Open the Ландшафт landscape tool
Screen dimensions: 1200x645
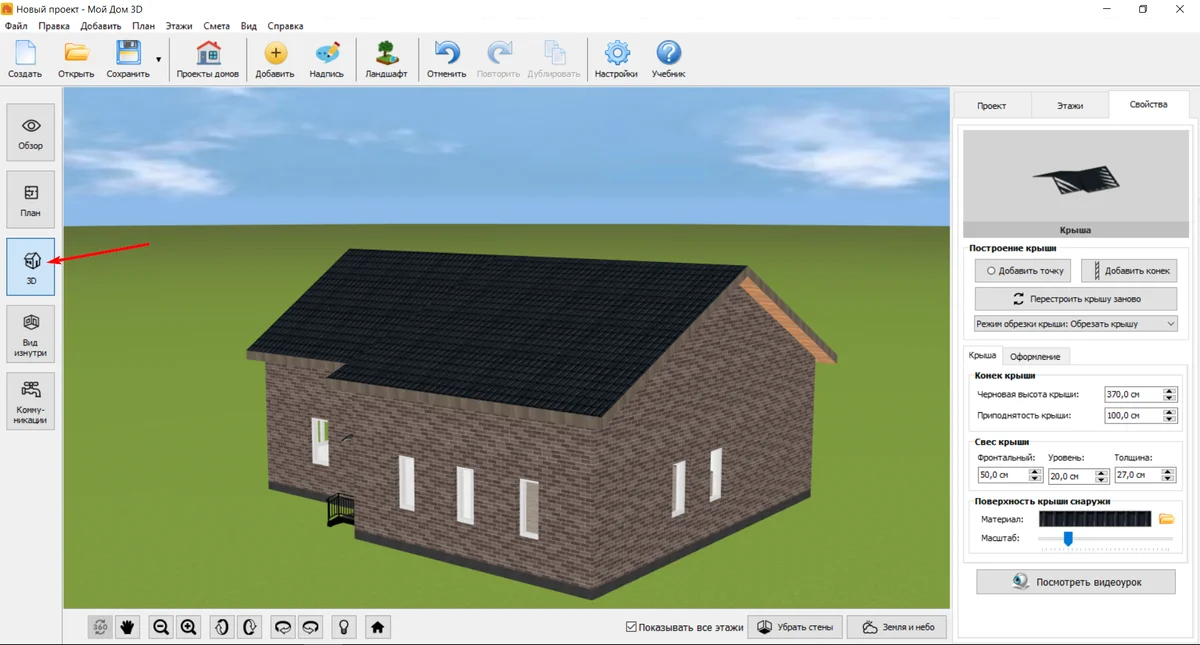pyautogui.click(x=386, y=60)
